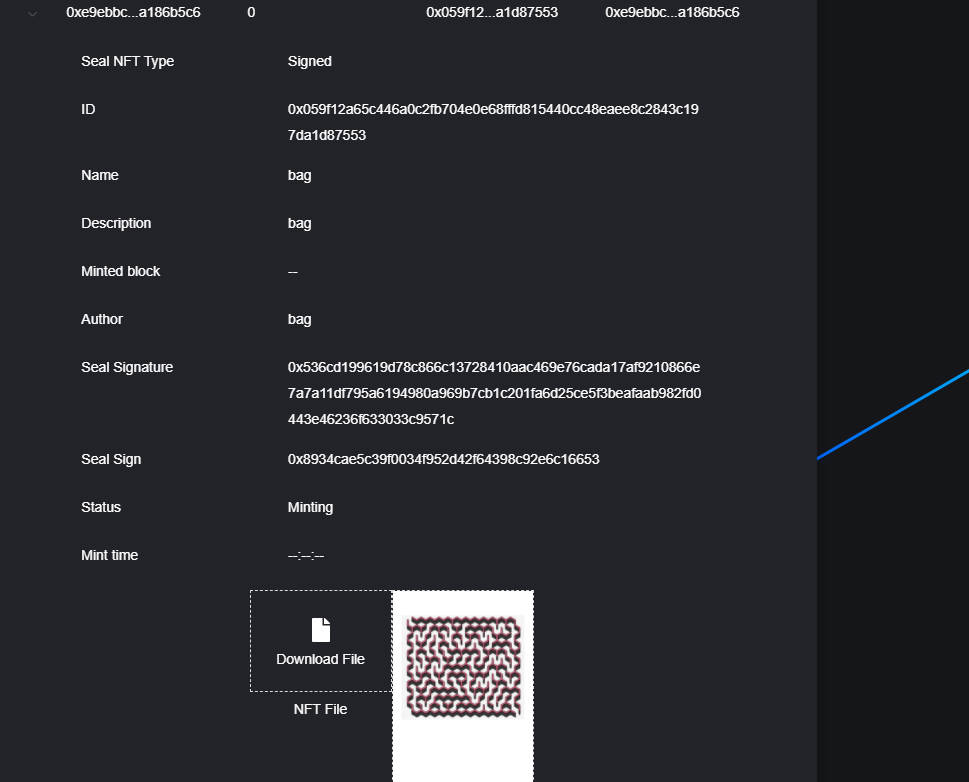
Task: Select the Seal Signature hash value
Action: point(494,393)
